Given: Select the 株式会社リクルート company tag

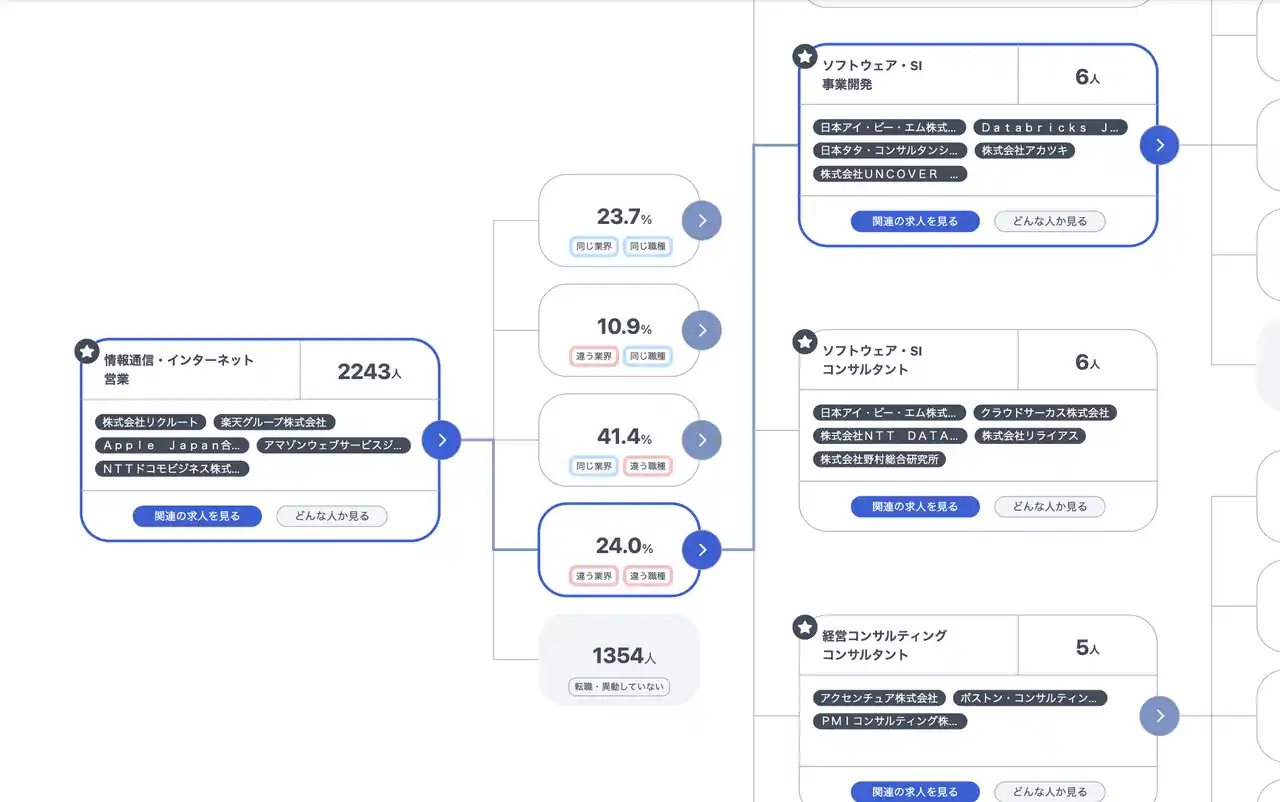Looking at the screenshot, I should click(x=151, y=423).
